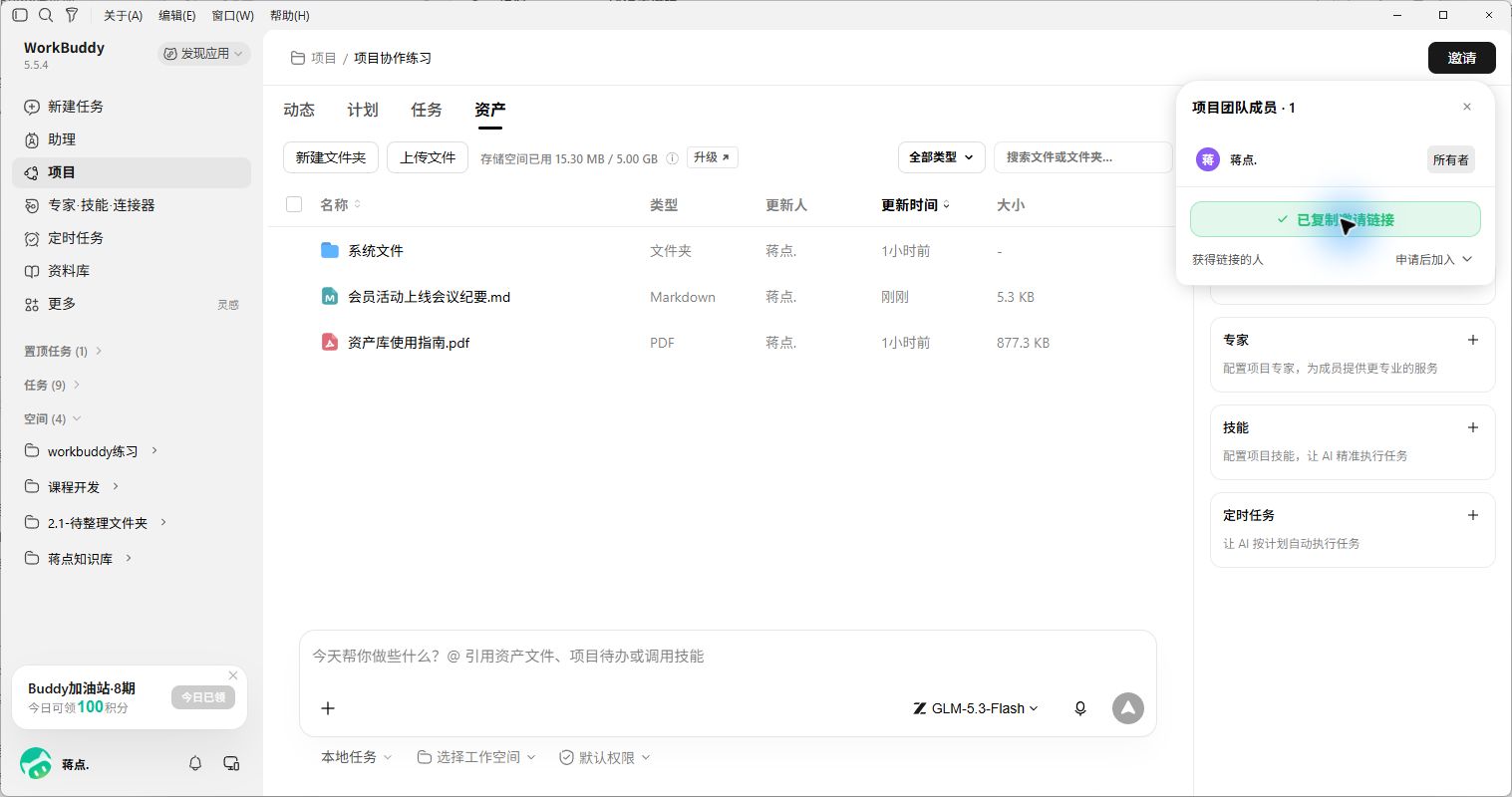The width and height of the screenshot is (1512, 797).
Task: Open the 发现应用 dropdown
Action: 204,54
